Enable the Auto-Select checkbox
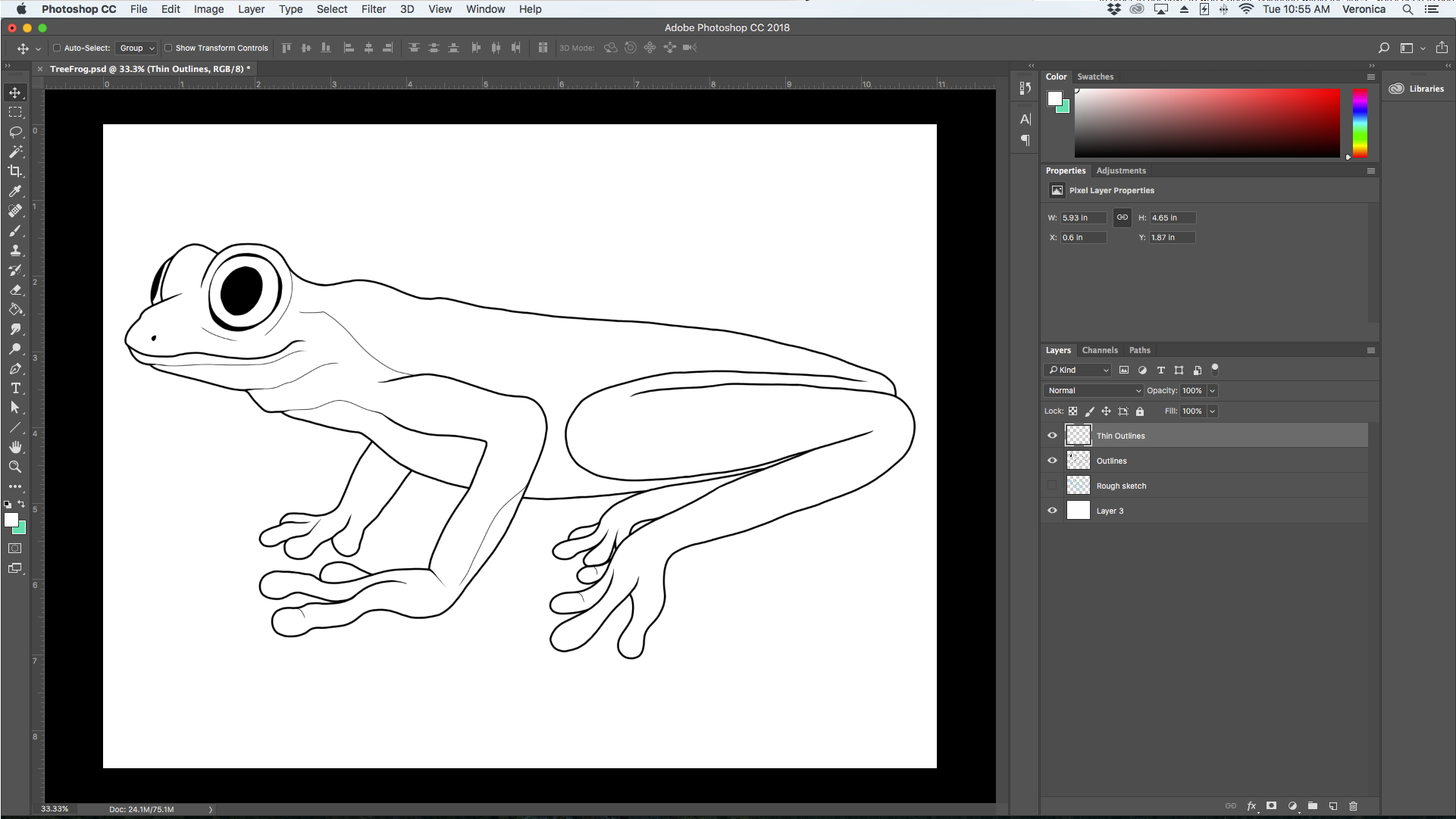Viewport: 1456px width, 819px height. (x=57, y=48)
